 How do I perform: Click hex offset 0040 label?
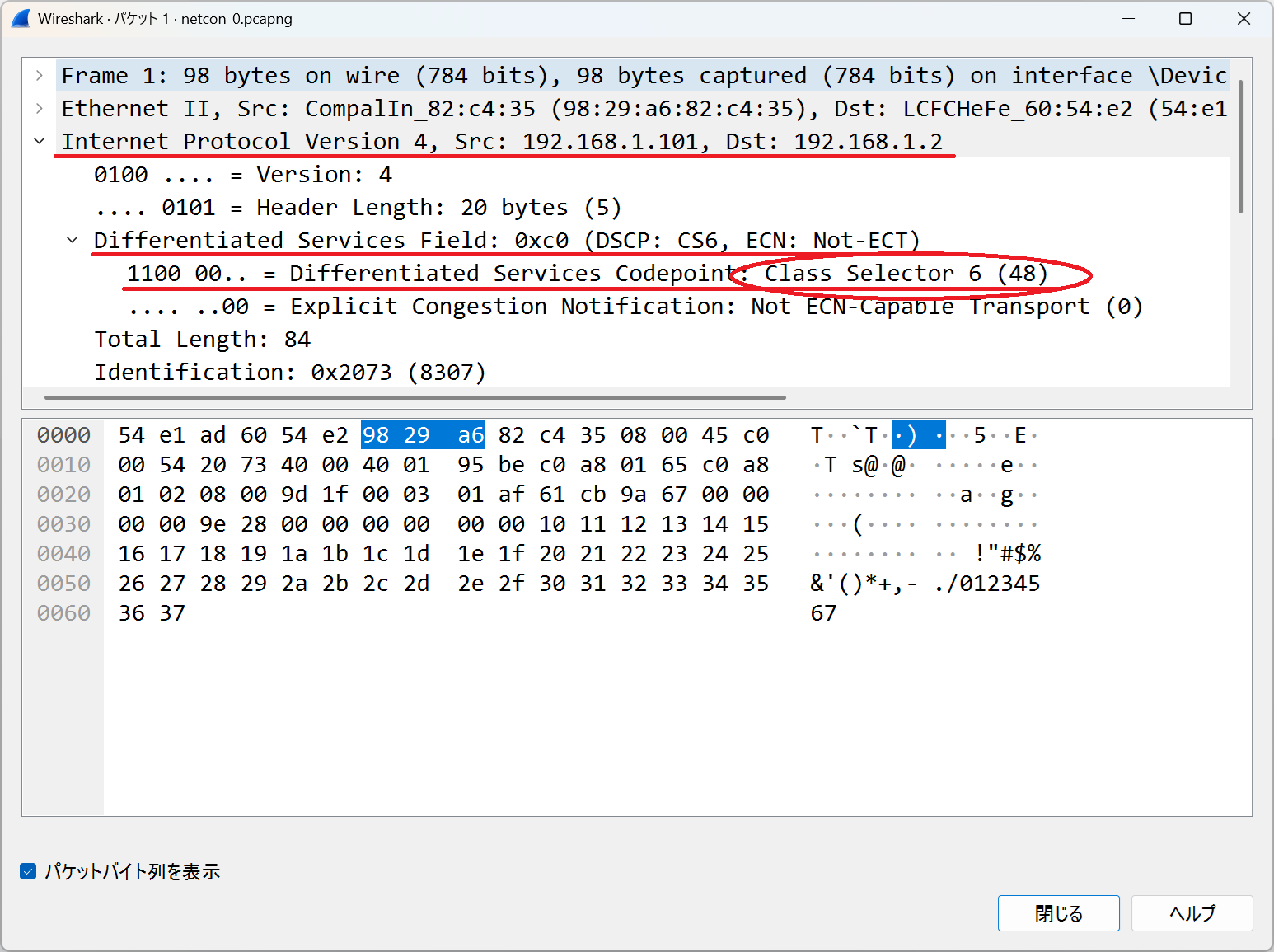[x=63, y=553]
